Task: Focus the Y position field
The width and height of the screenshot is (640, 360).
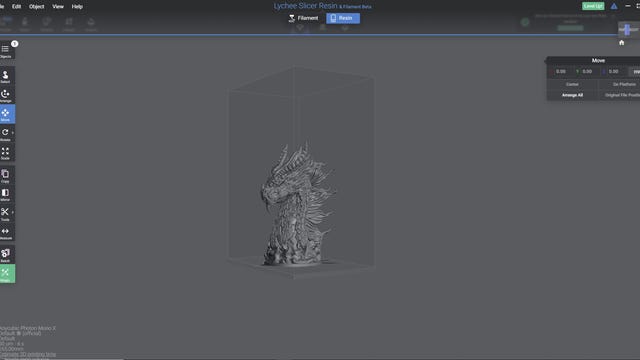Action: (587, 71)
